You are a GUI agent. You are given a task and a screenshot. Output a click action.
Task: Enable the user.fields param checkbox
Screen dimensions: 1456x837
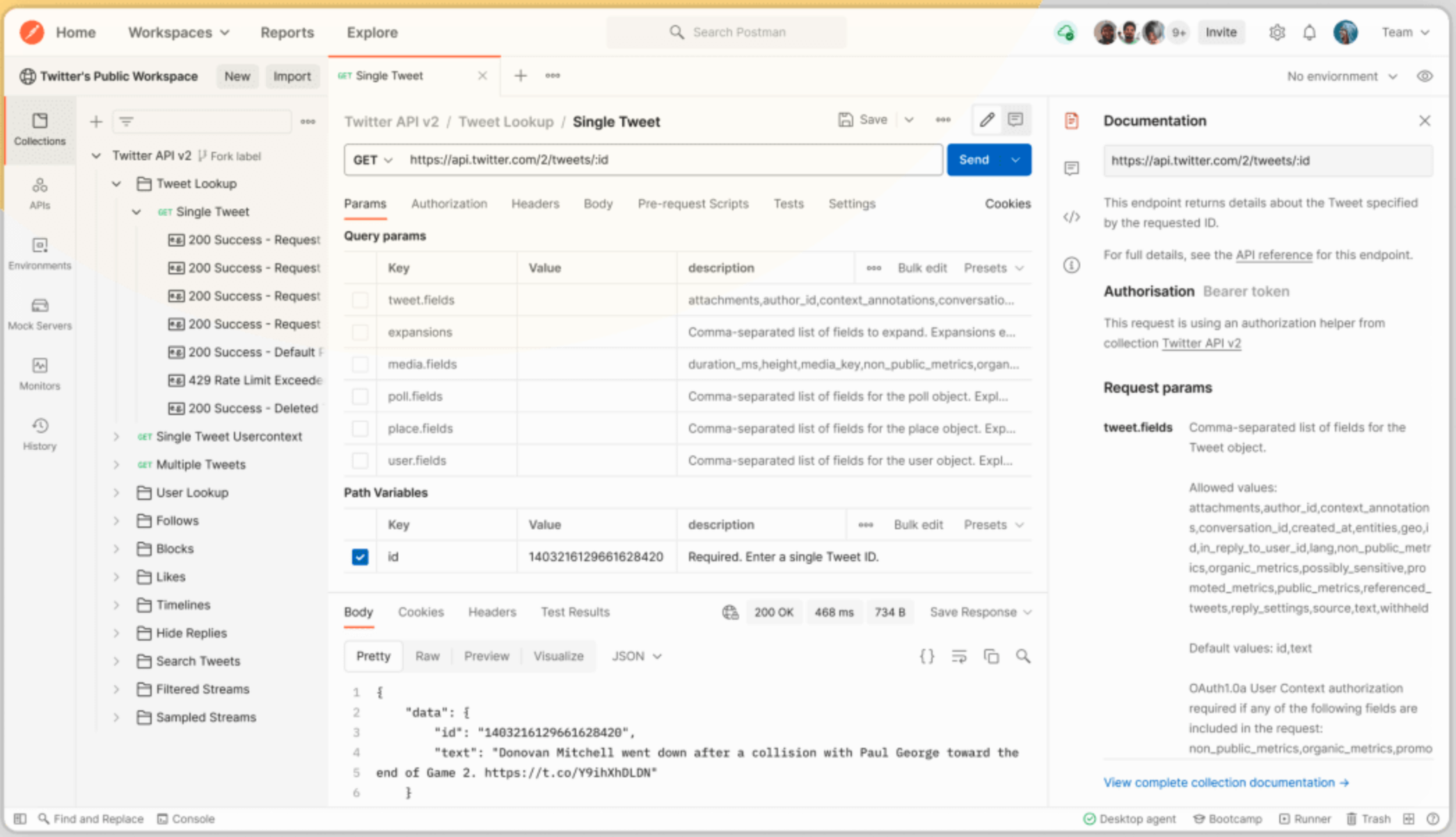click(x=360, y=460)
